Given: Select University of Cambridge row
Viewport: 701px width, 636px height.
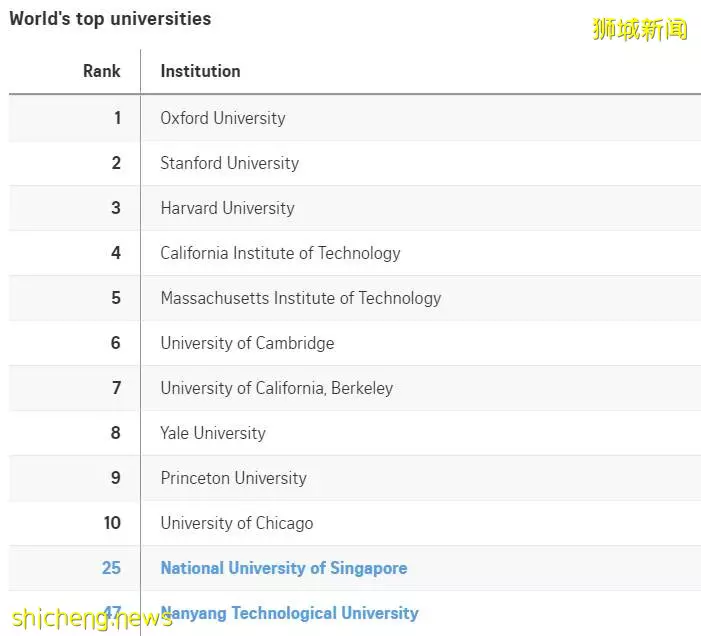Looking at the screenshot, I should click(x=247, y=343).
